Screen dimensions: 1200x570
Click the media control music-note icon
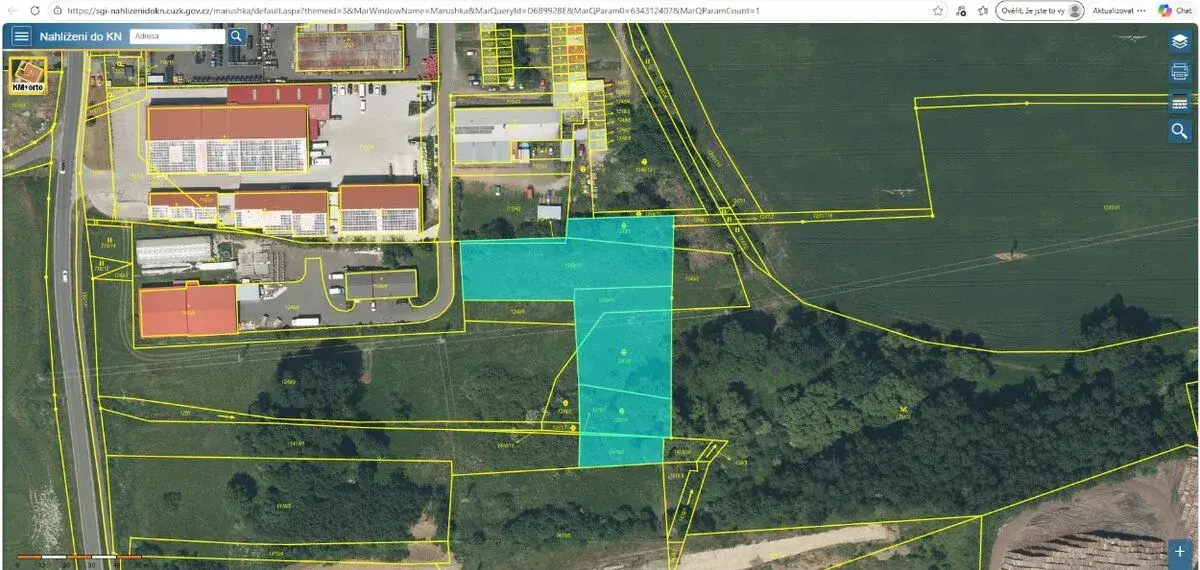[x=961, y=10]
